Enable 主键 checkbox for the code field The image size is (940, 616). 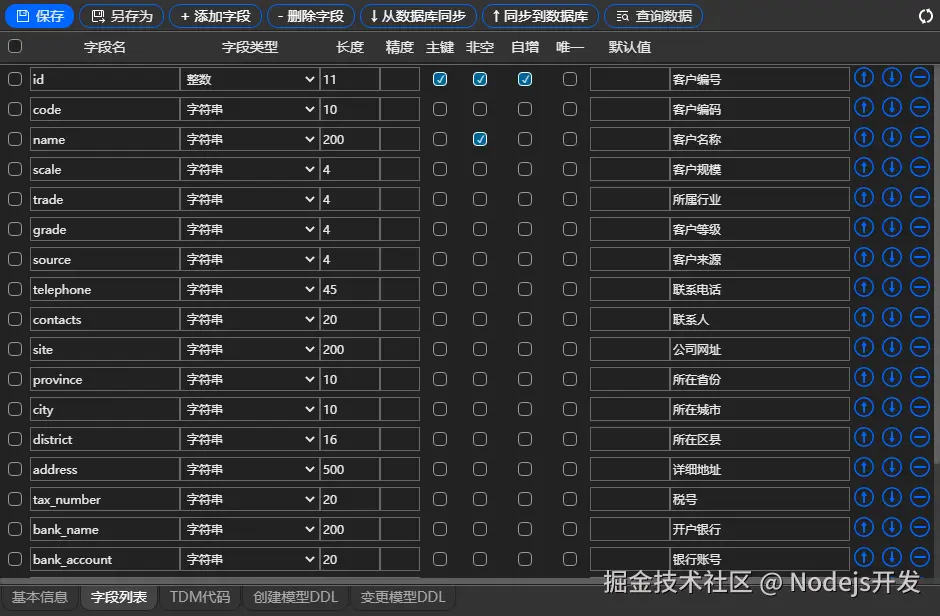point(439,108)
